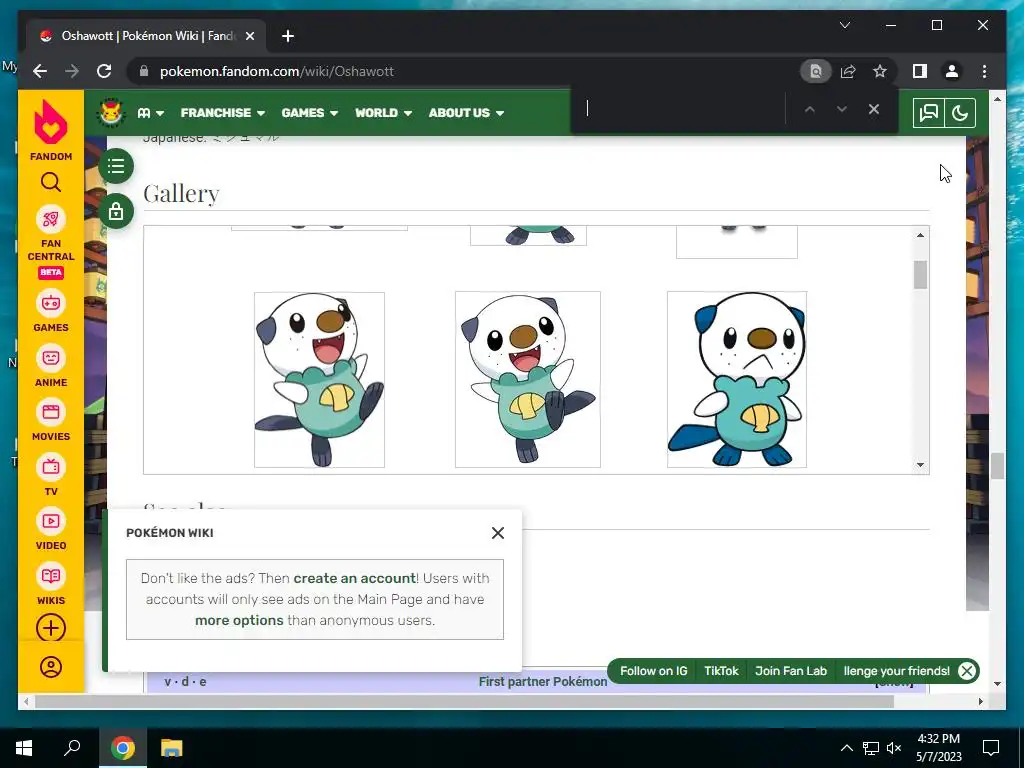Open TV section in Fandom sidebar
The image size is (1024, 768).
(x=51, y=475)
